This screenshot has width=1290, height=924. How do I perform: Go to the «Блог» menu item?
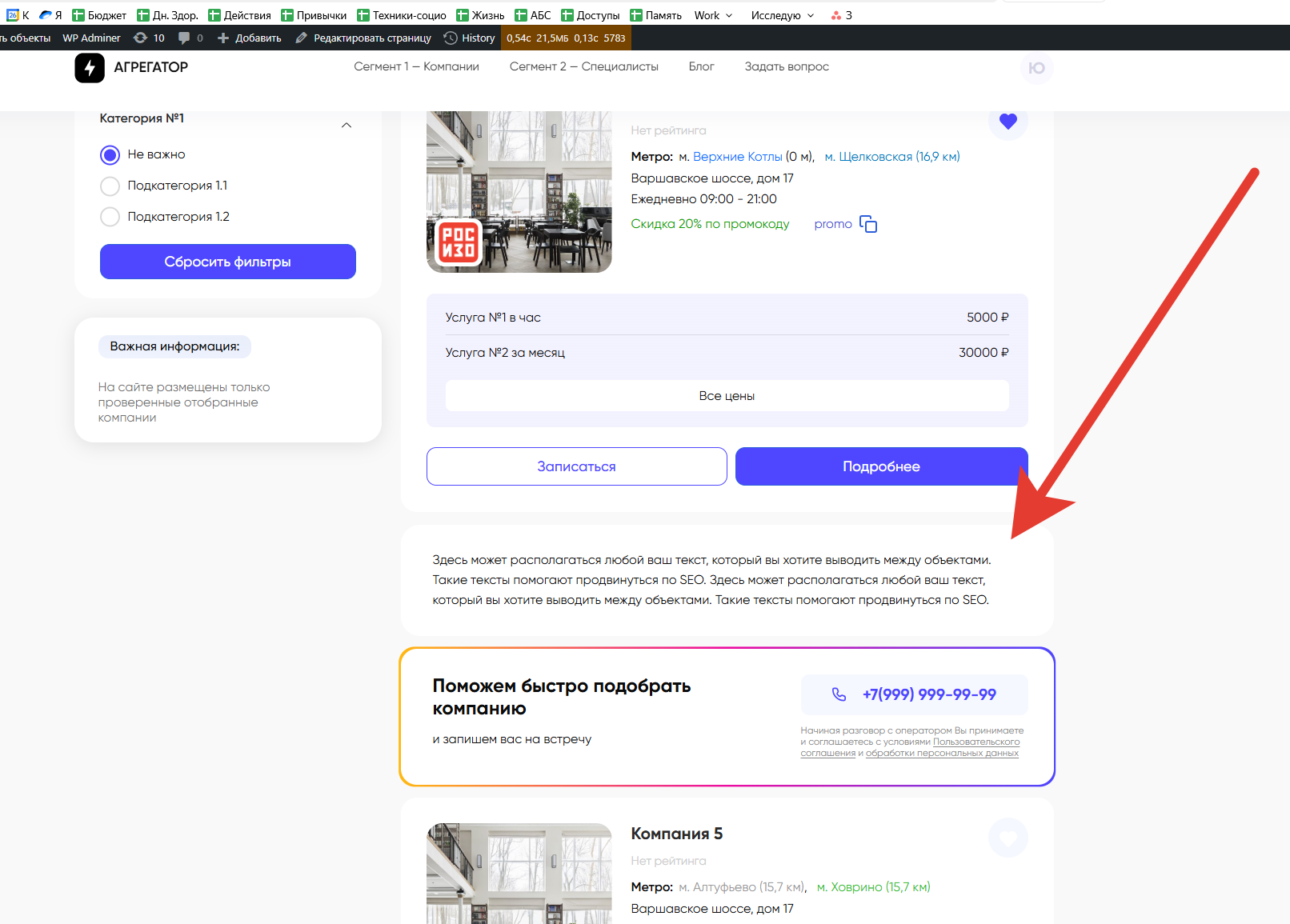[701, 66]
